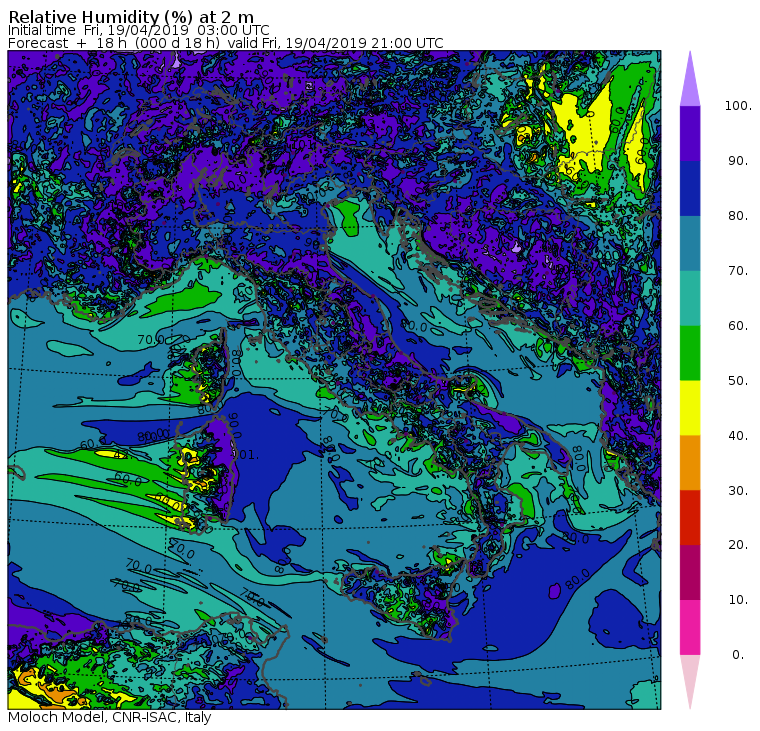760x731 pixels.
Task: Click the '100.' legend label
Action: 738,106
